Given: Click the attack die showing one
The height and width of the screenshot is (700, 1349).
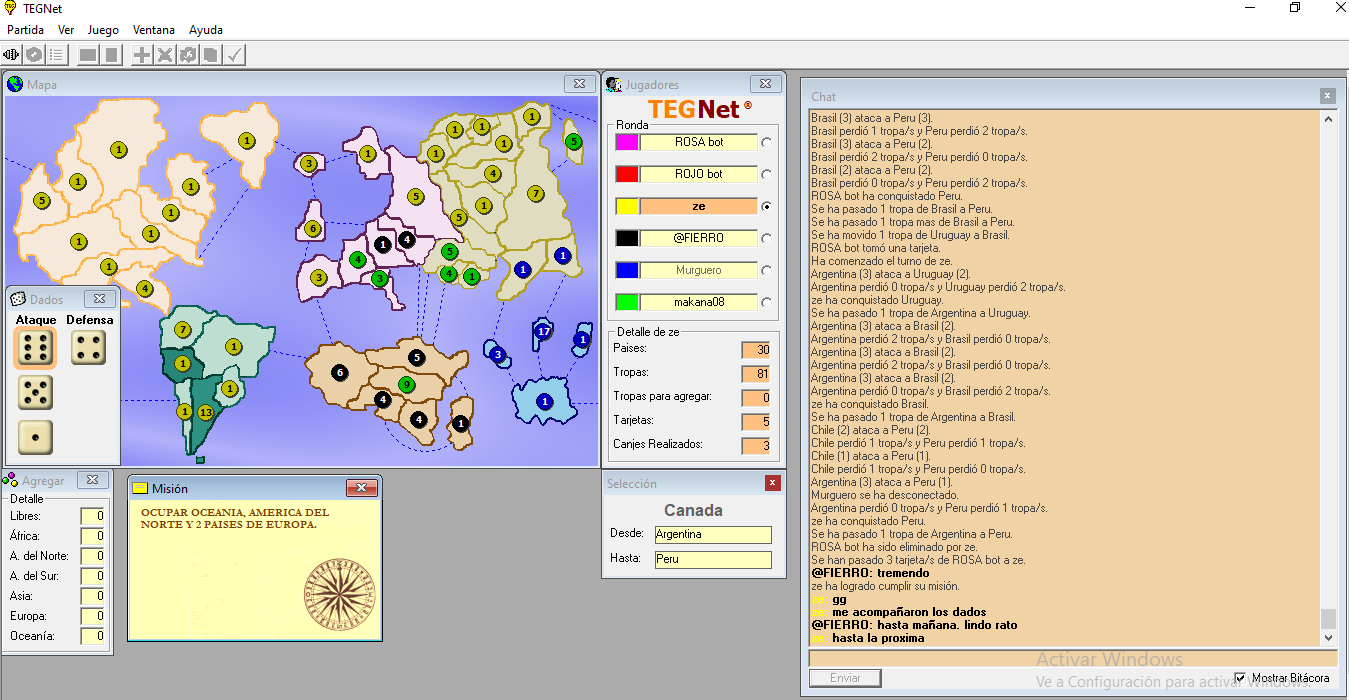Looking at the screenshot, I should point(36,437).
